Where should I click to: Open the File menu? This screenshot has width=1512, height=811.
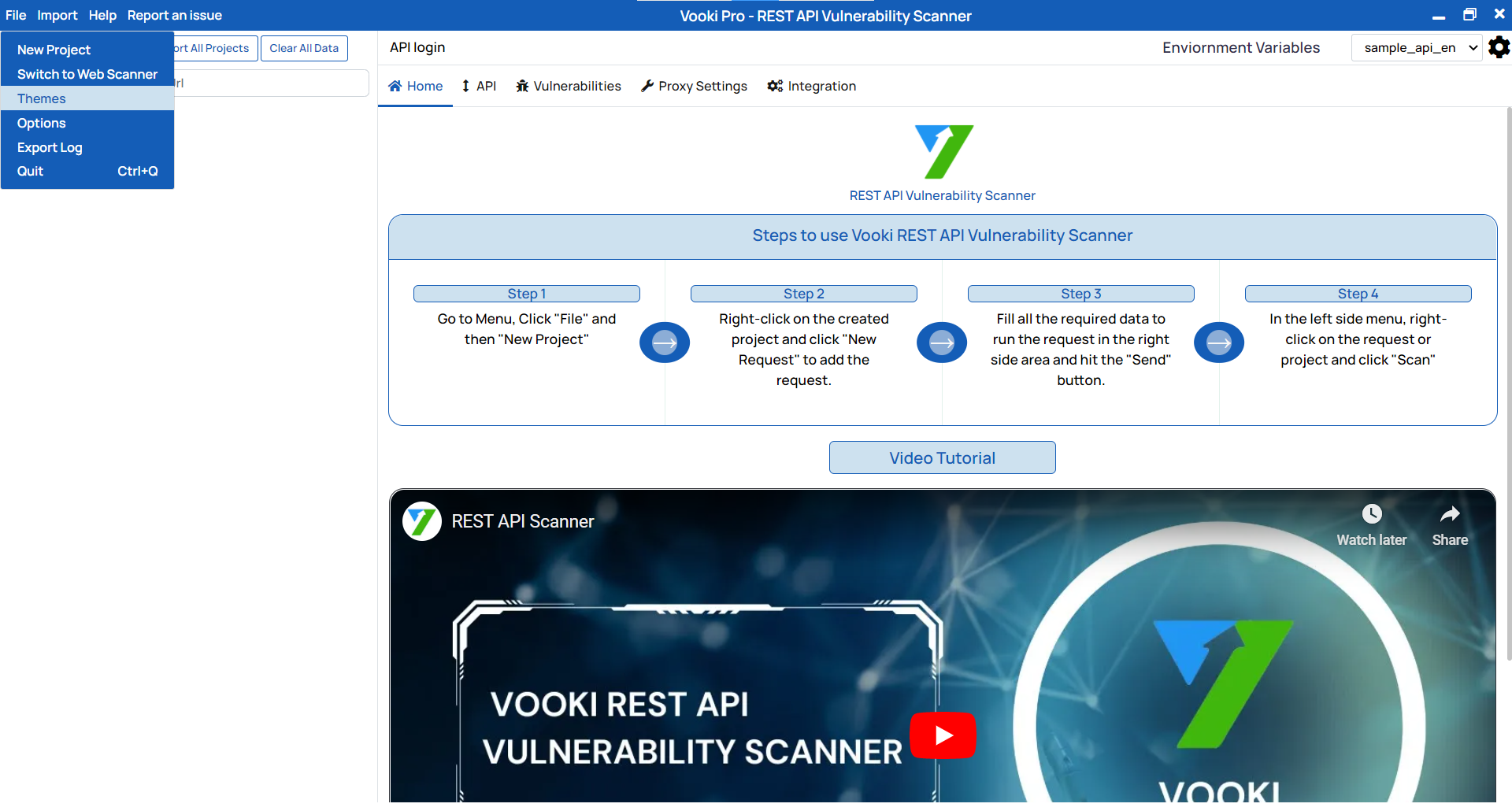point(16,15)
